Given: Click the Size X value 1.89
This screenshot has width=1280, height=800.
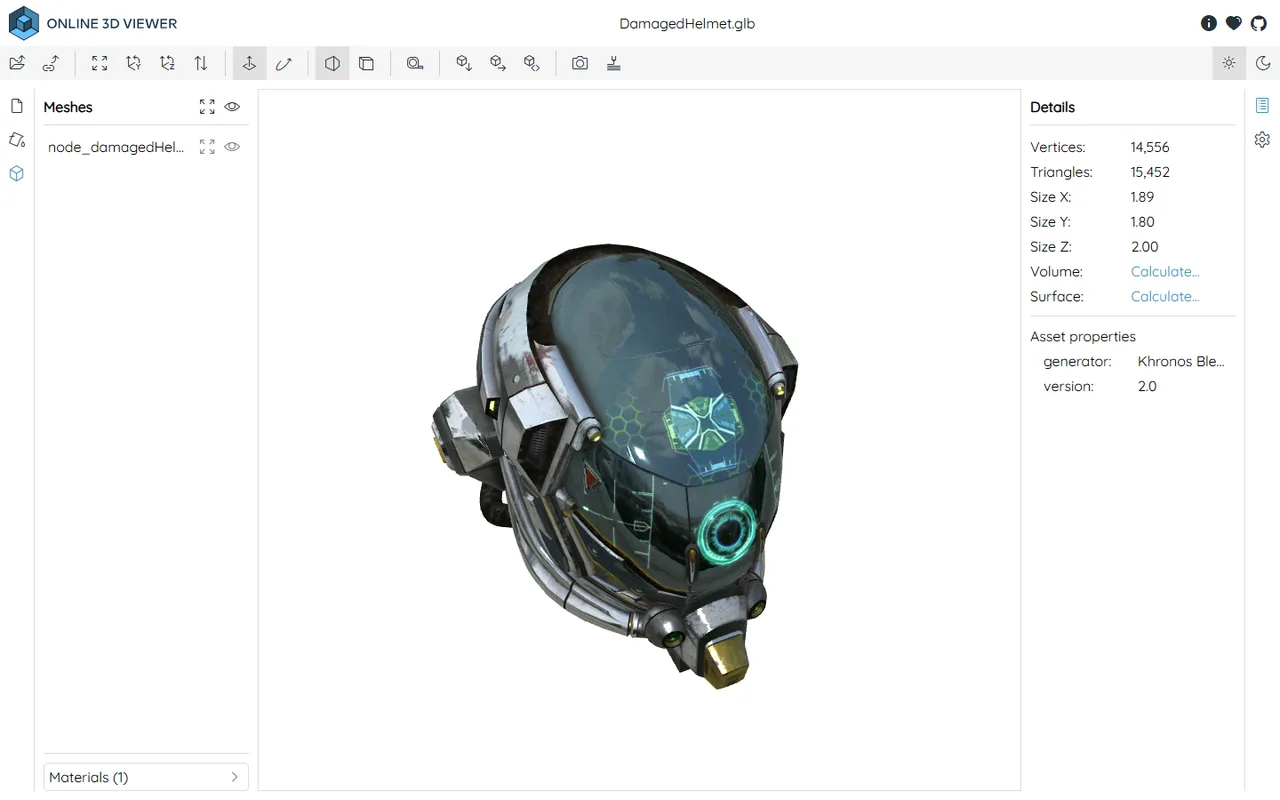Looking at the screenshot, I should pos(1142,197).
